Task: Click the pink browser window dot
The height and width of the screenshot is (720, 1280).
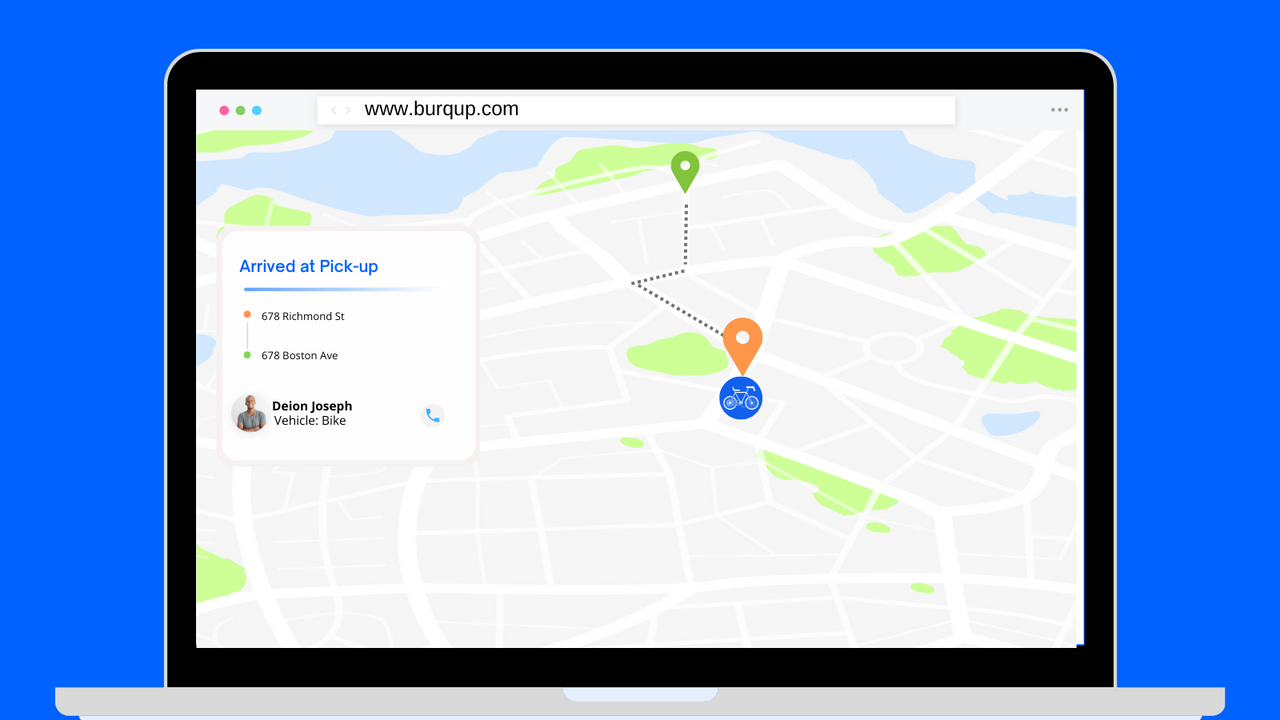Action: click(x=224, y=110)
